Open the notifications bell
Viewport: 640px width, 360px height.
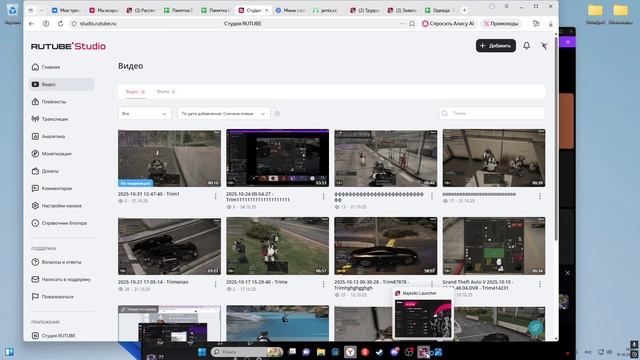pos(527,46)
